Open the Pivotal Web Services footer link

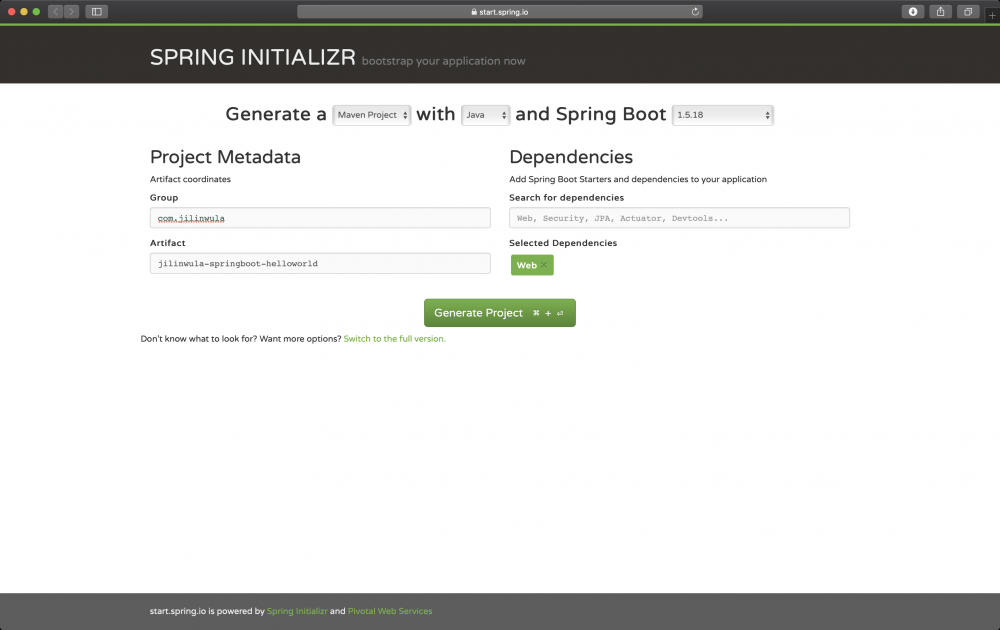(390, 611)
